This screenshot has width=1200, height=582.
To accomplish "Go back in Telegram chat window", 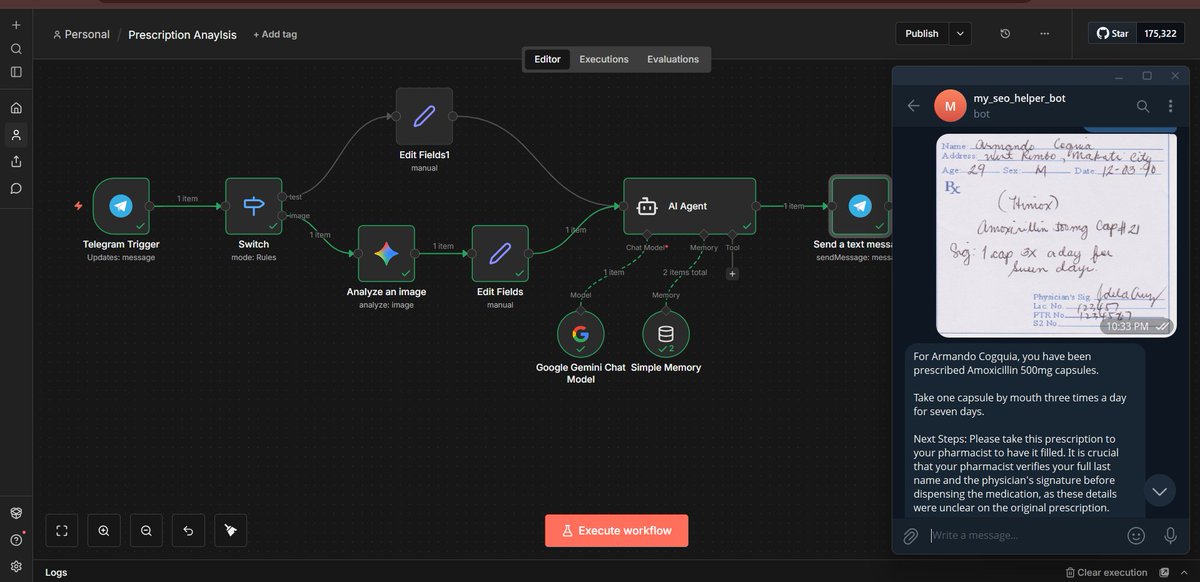I will [x=913, y=105].
